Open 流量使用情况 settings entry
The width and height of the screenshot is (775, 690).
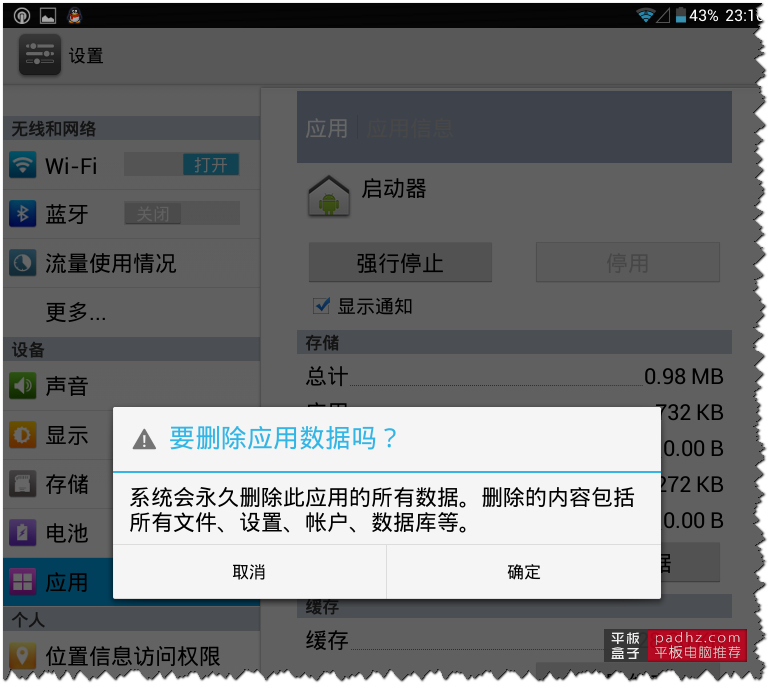(132, 264)
